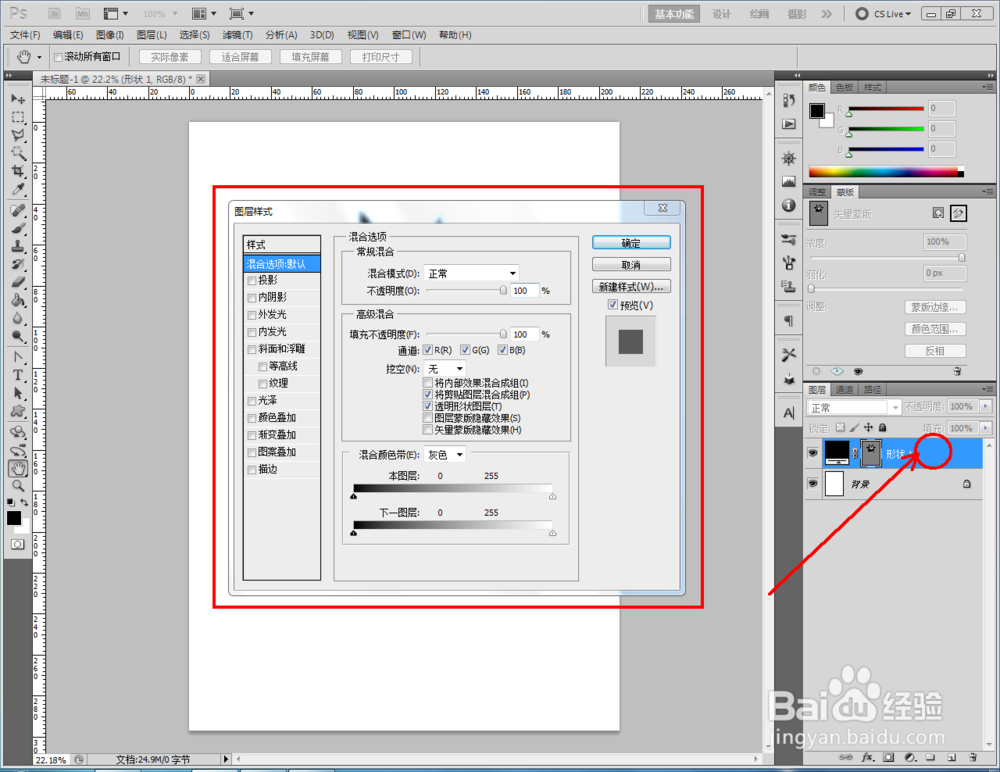
Task: Select the Crop tool
Action: [x=18, y=171]
